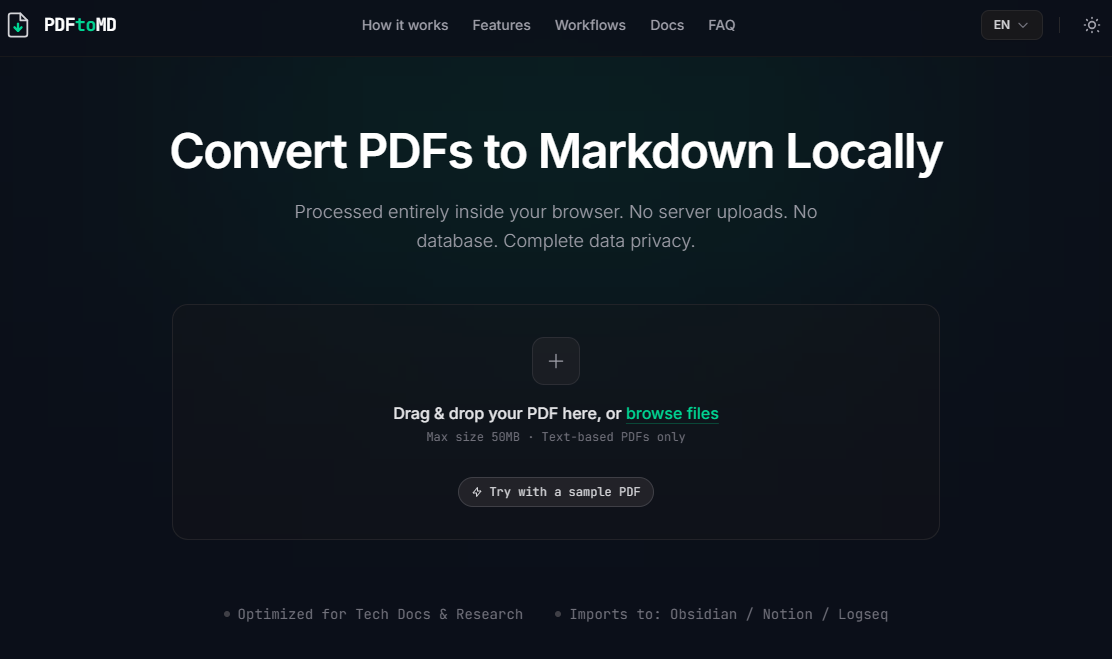Toggle light theme with sun icon
1112x659 pixels.
click(x=1092, y=26)
